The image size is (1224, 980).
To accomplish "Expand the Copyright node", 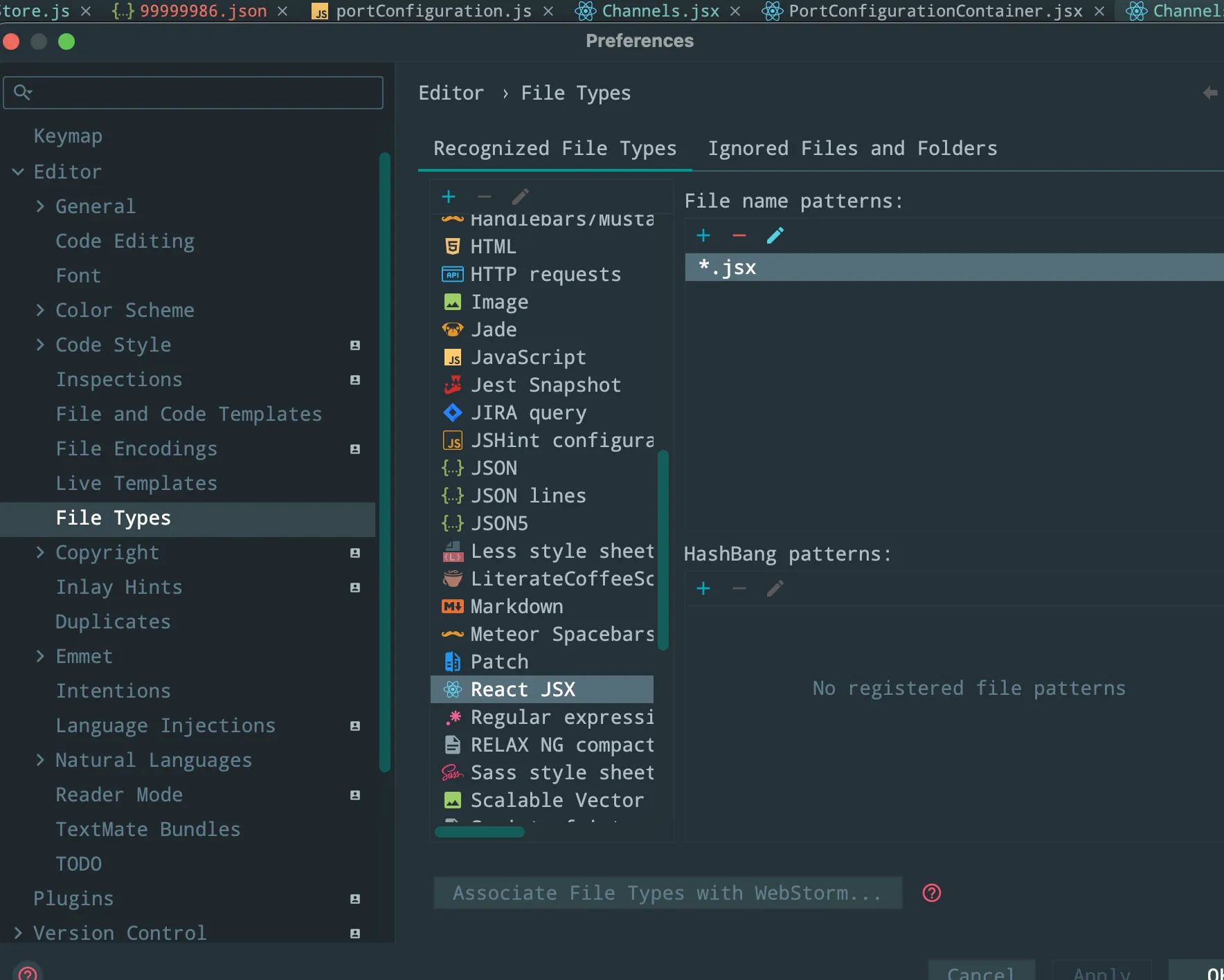I will [40, 552].
